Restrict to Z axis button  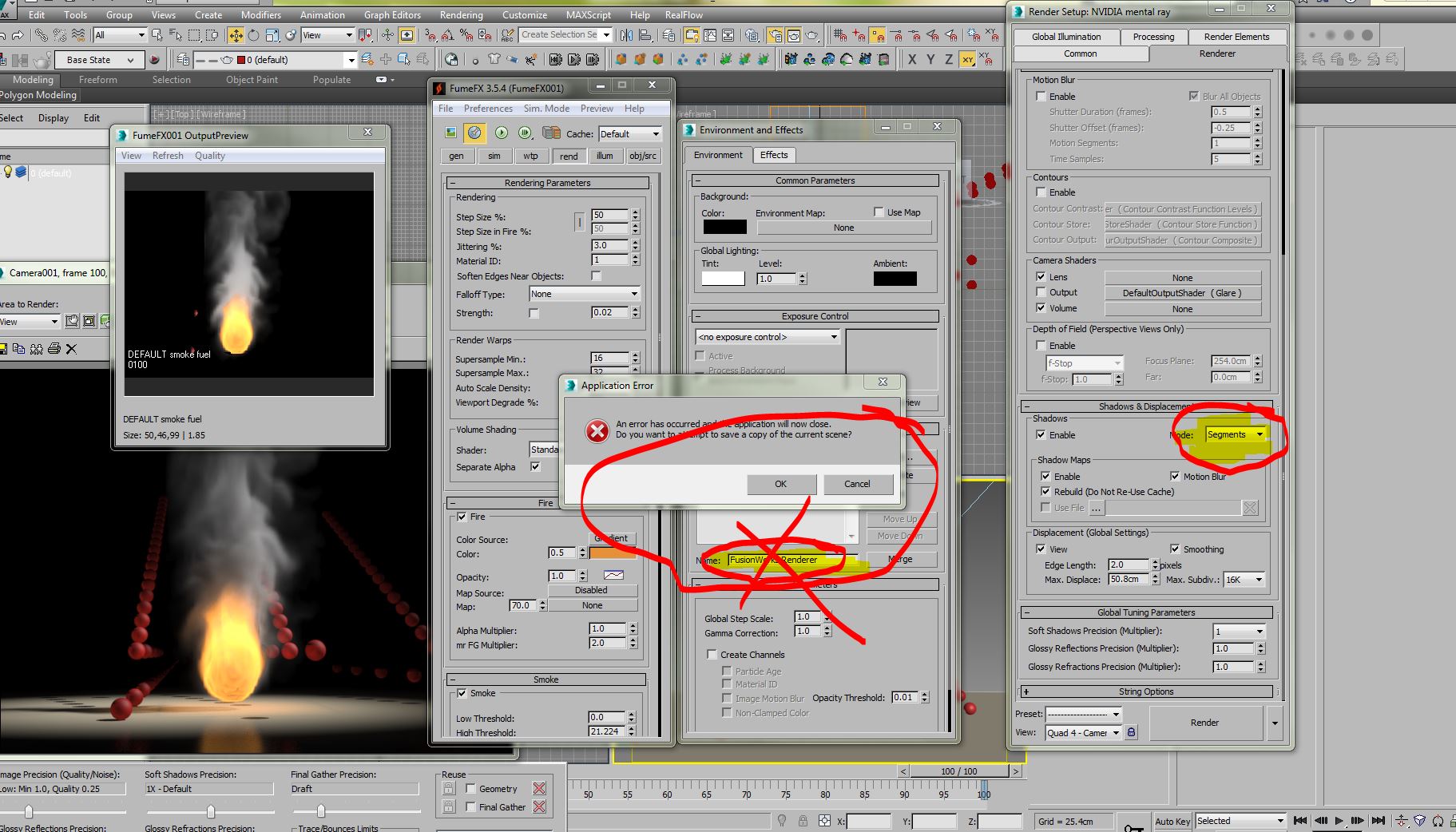click(949, 60)
